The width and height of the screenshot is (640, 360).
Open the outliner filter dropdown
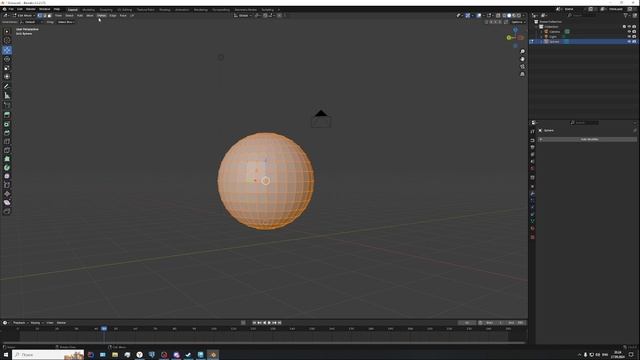[x=627, y=16]
